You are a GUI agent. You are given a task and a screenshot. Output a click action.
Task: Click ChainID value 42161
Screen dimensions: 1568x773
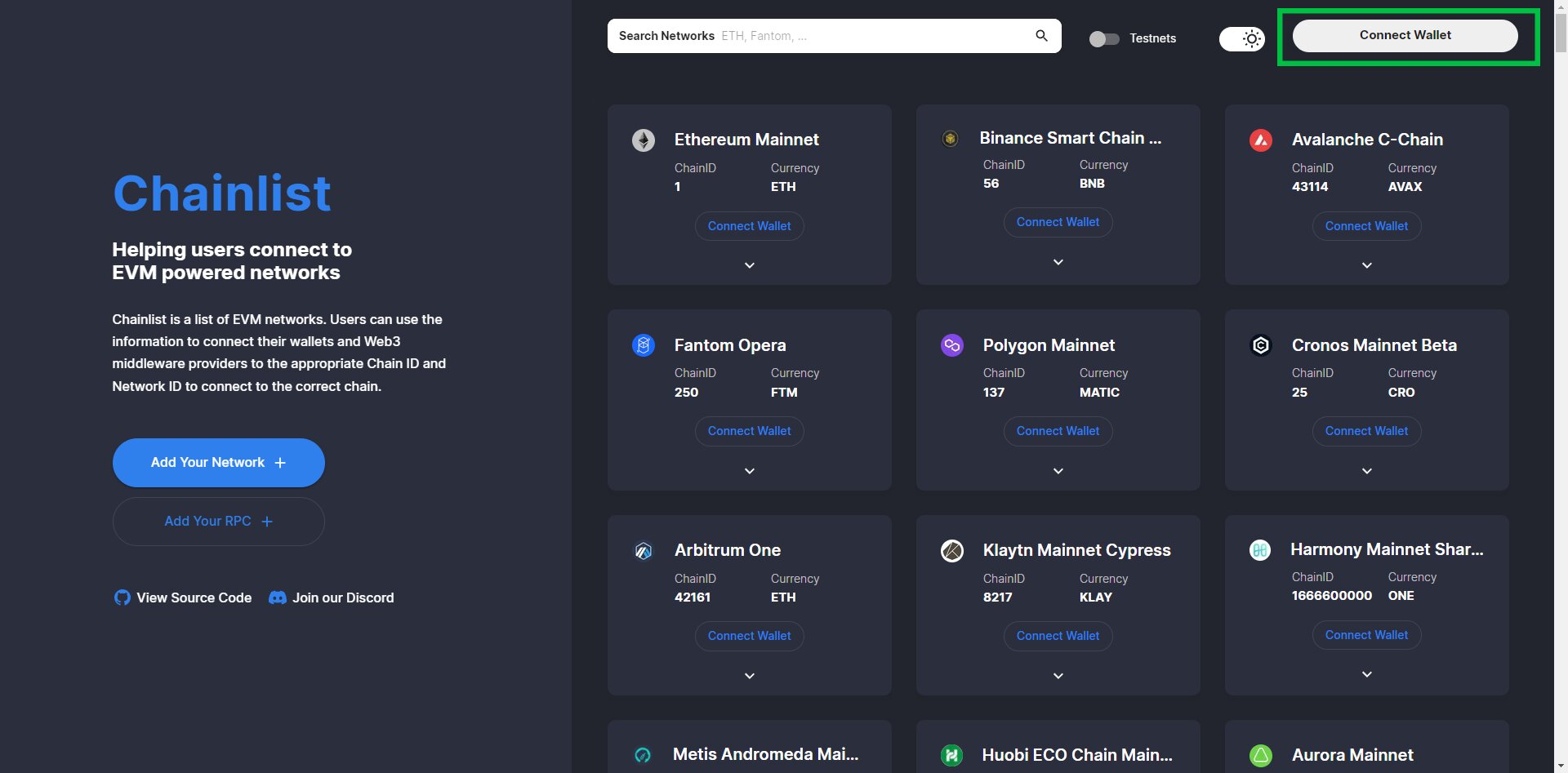pos(693,598)
